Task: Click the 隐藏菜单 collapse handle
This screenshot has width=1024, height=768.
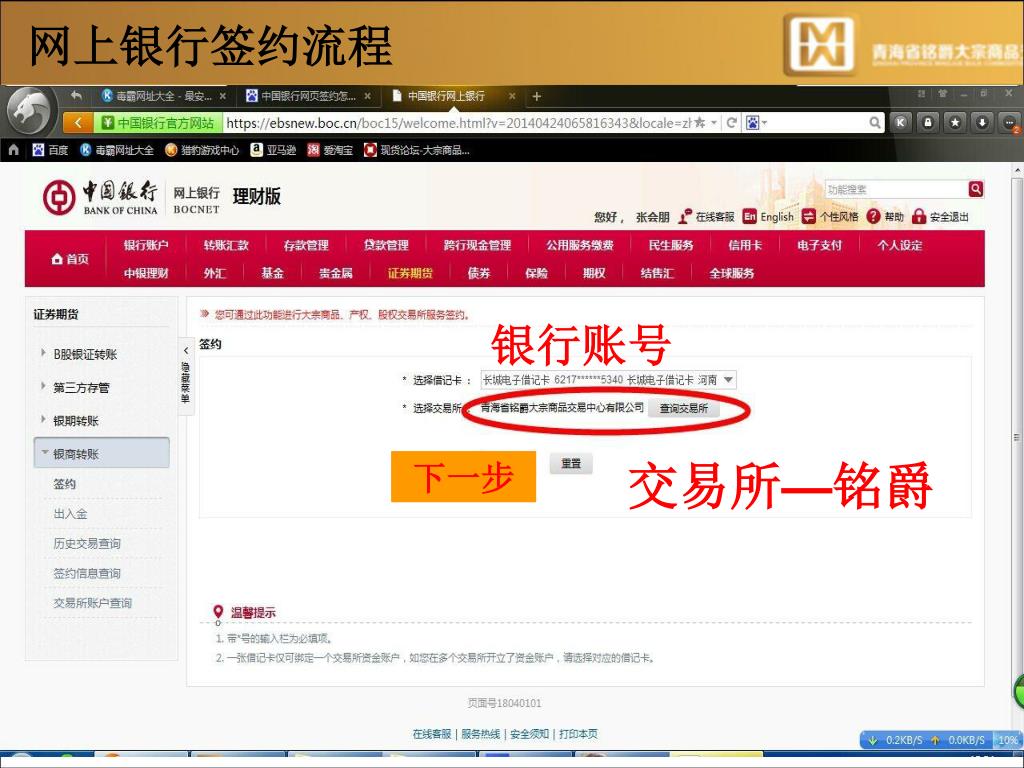Action: click(185, 376)
